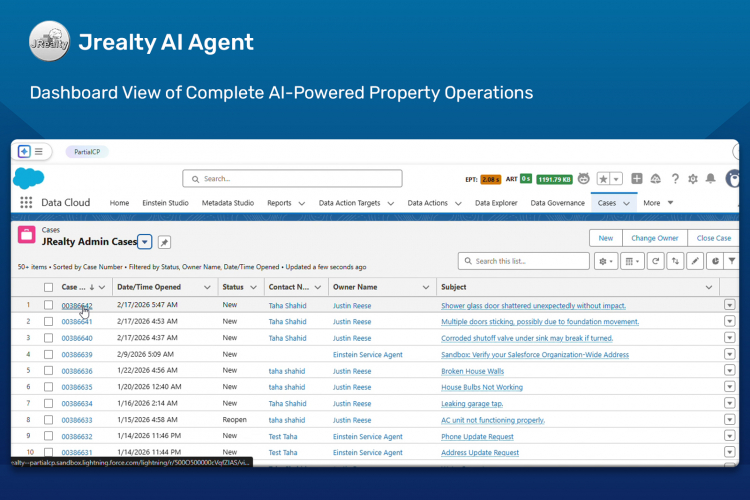This screenshot has width=750, height=500.
Task: Check the box for case 00386642
Action: point(48,305)
